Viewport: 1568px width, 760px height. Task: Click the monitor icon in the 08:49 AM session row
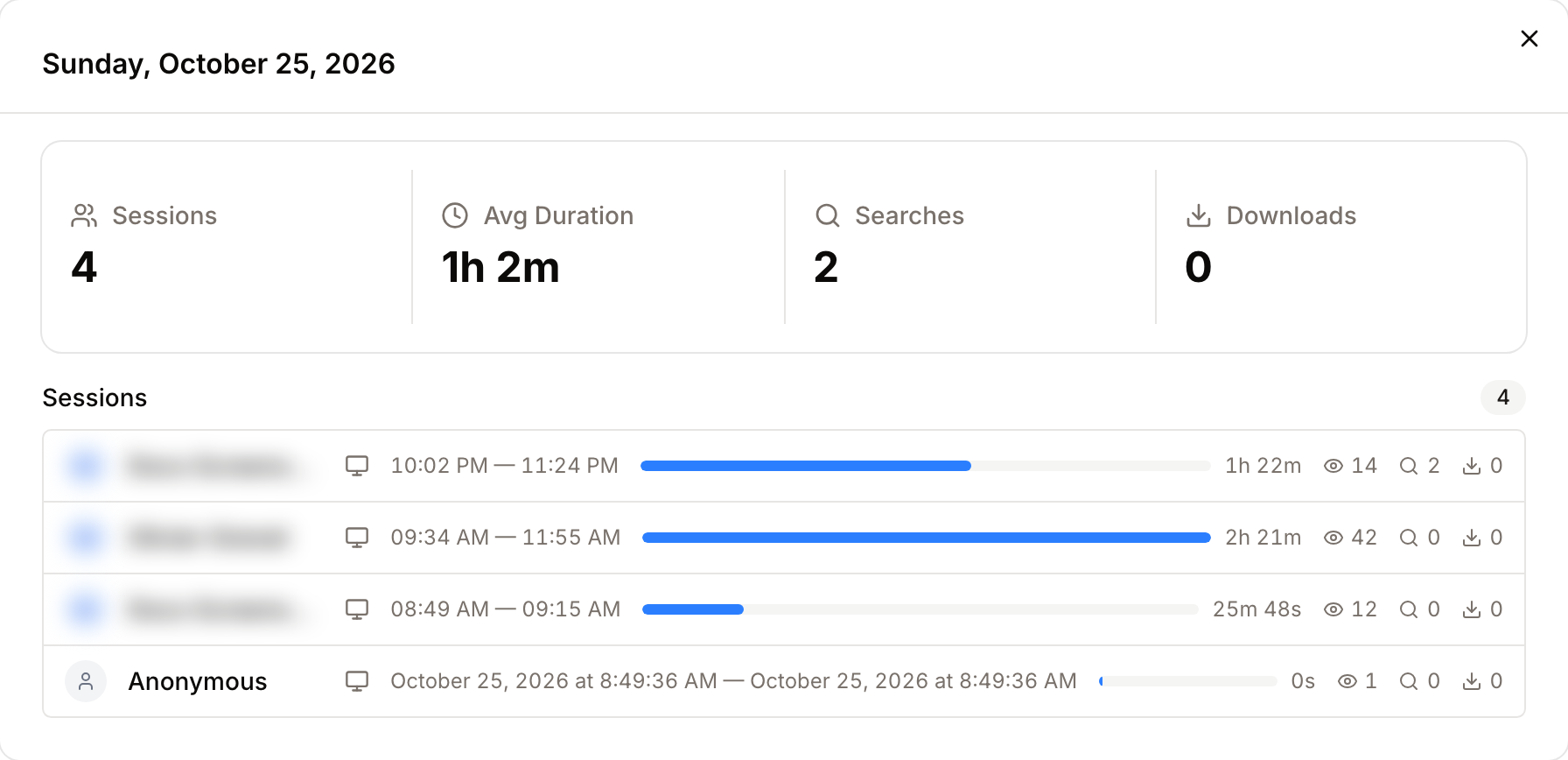coord(357,609)
